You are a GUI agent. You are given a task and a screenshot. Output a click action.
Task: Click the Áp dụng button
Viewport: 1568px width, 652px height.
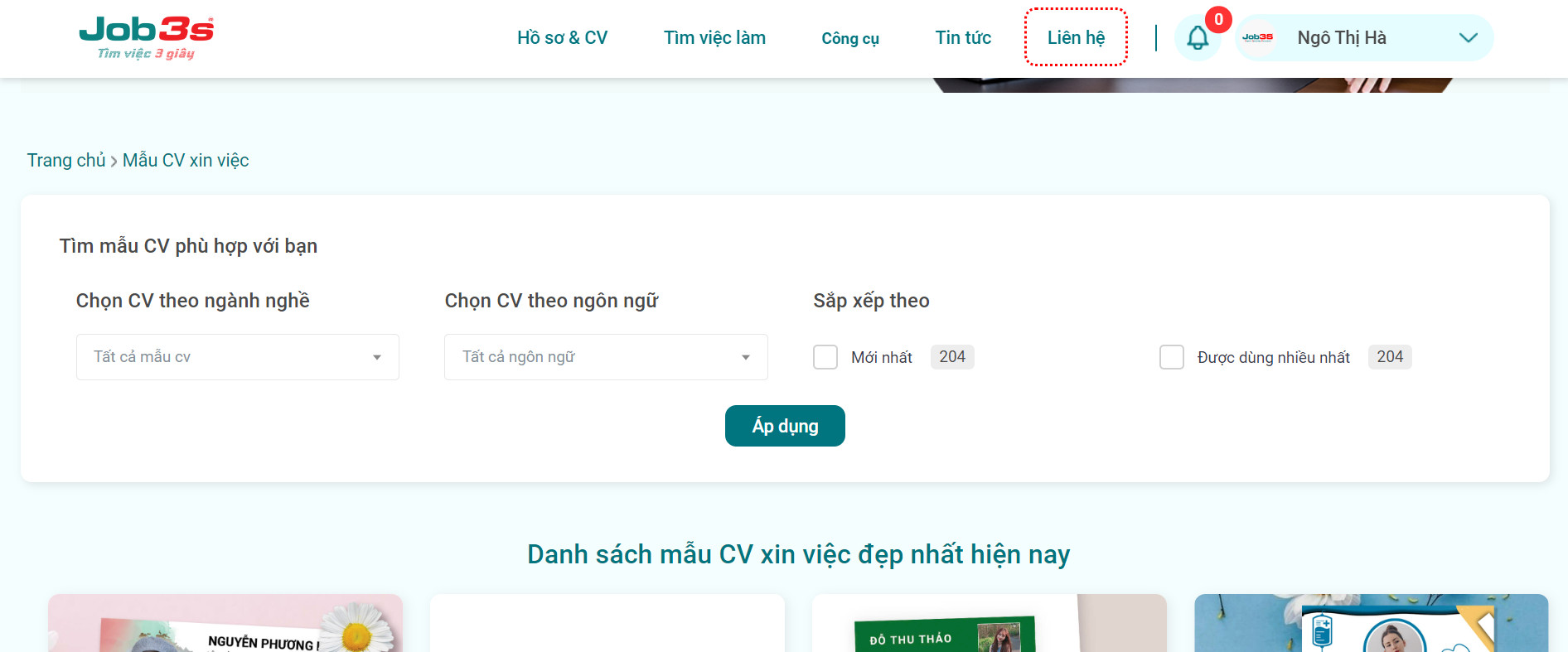(785, 426)
